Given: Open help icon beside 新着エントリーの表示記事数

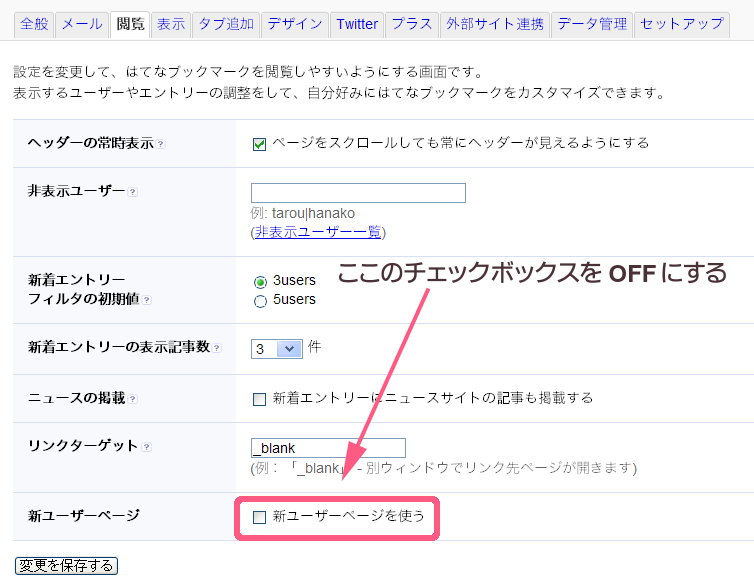Looking at the screenshot, I should pos(217,348).
